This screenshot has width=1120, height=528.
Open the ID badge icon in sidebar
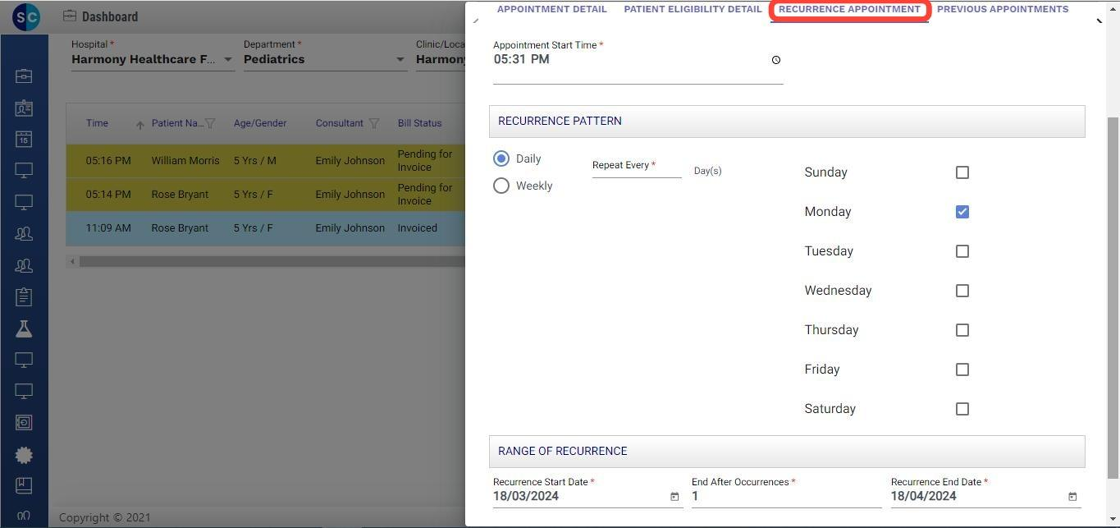[24, 108]
